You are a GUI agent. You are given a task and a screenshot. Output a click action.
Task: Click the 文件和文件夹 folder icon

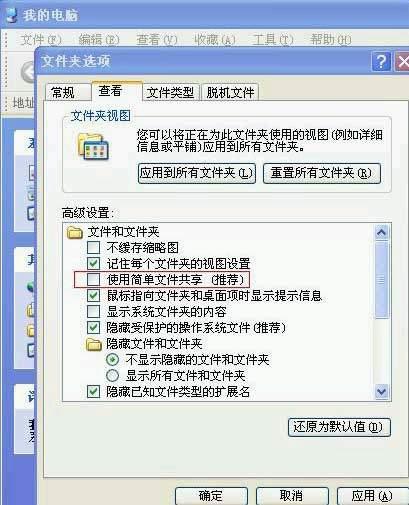(75, 232)
